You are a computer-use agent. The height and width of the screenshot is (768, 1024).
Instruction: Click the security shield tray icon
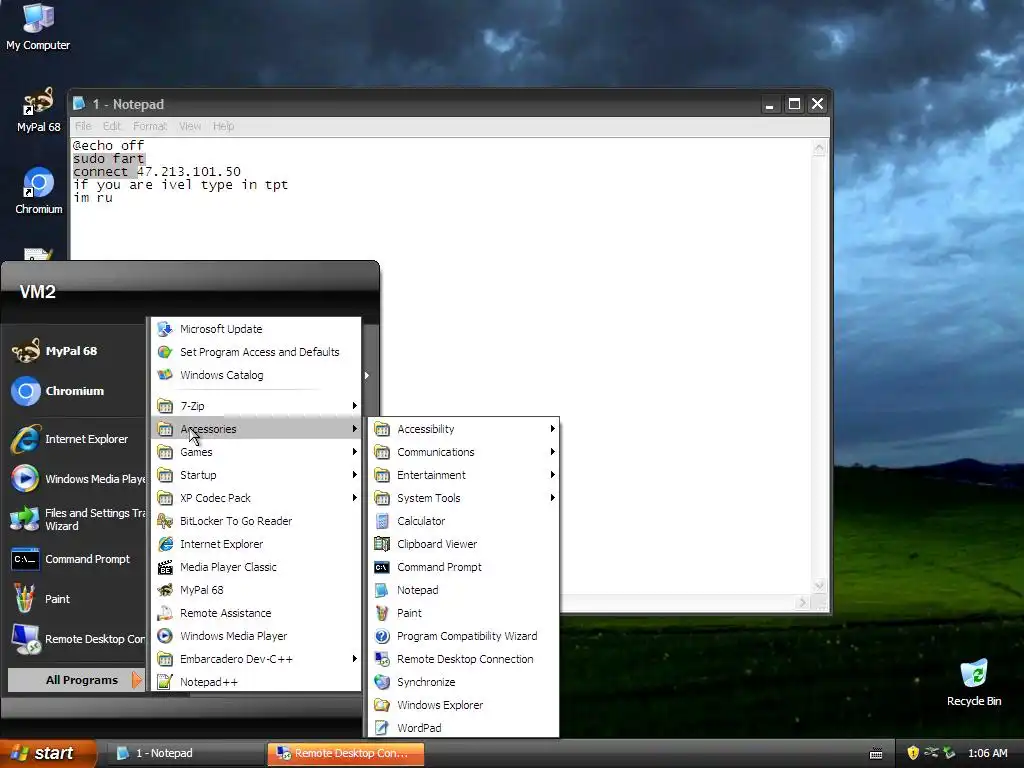coord(913,753)
